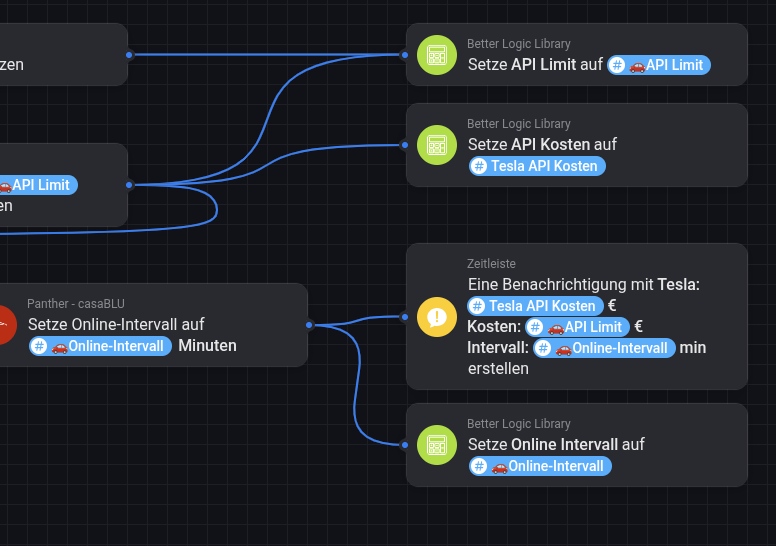
Task: Click the calculator icon on Setze API Limit card
Action: [x=436, y=55]
